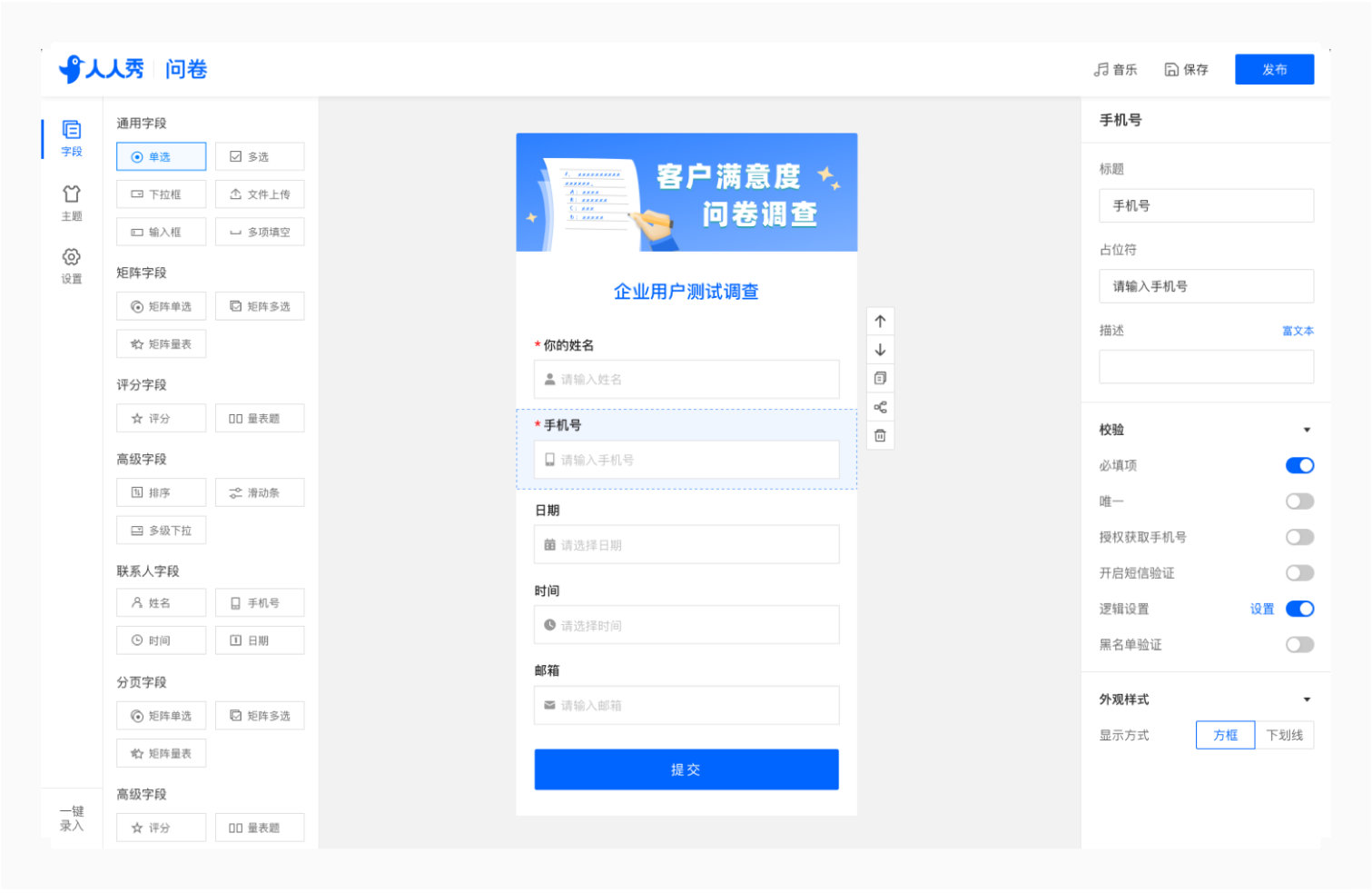Duplicate the selected 手机号 question
Viewport: 1372px width, 893px height.
[x=880, y=378]
